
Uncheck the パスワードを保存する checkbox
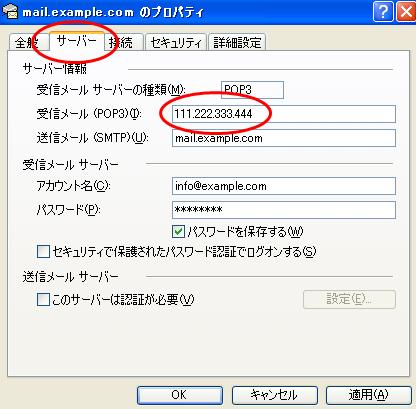pyautogui.click(x=178, y=231)
